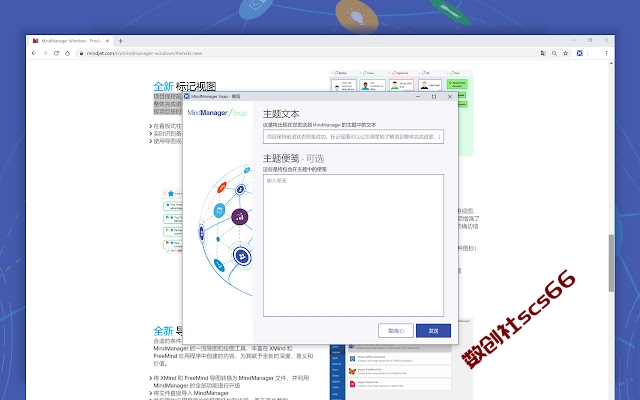Bookmark this page with the star

tap(566, 53)
